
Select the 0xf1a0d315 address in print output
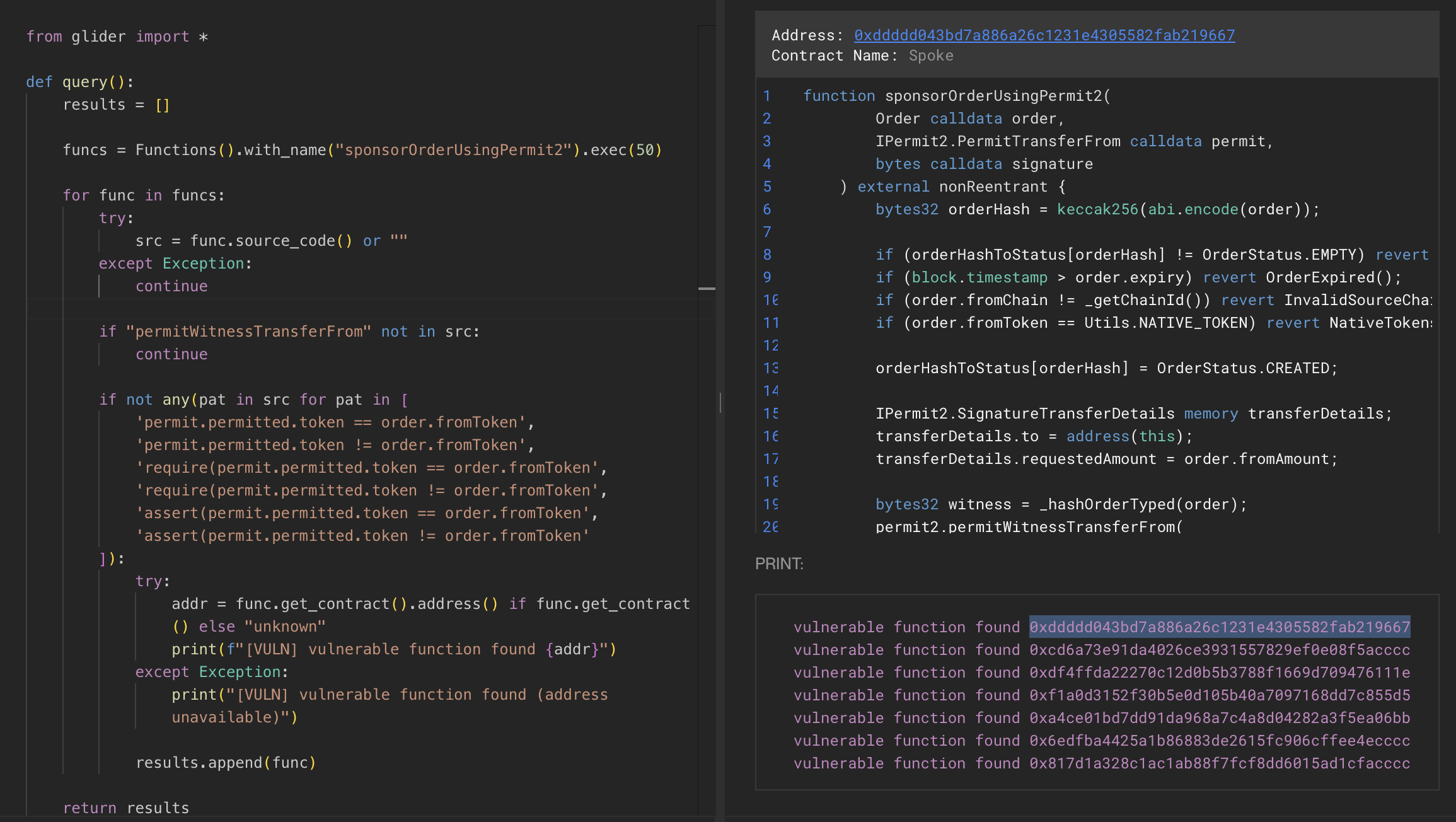point(1219,695)
